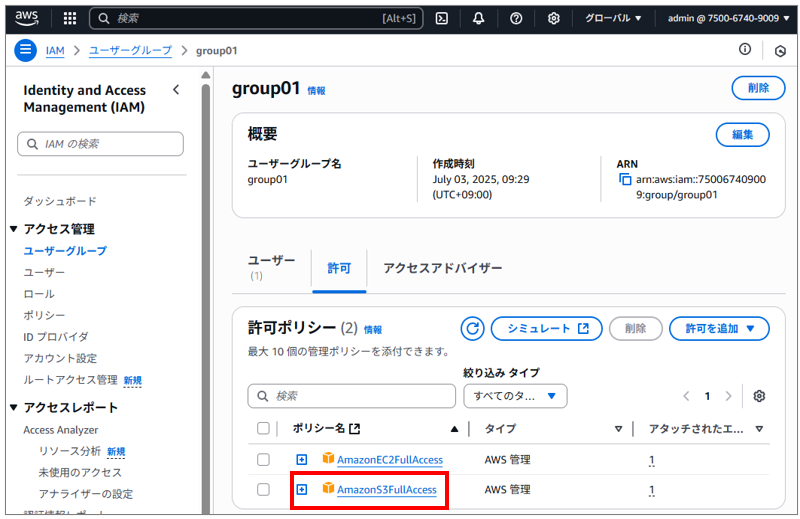The width and height of the screenshot is (800, 519).
Task: Open the AmazonEC2FullAccess policy link
Action: point(390,460)
